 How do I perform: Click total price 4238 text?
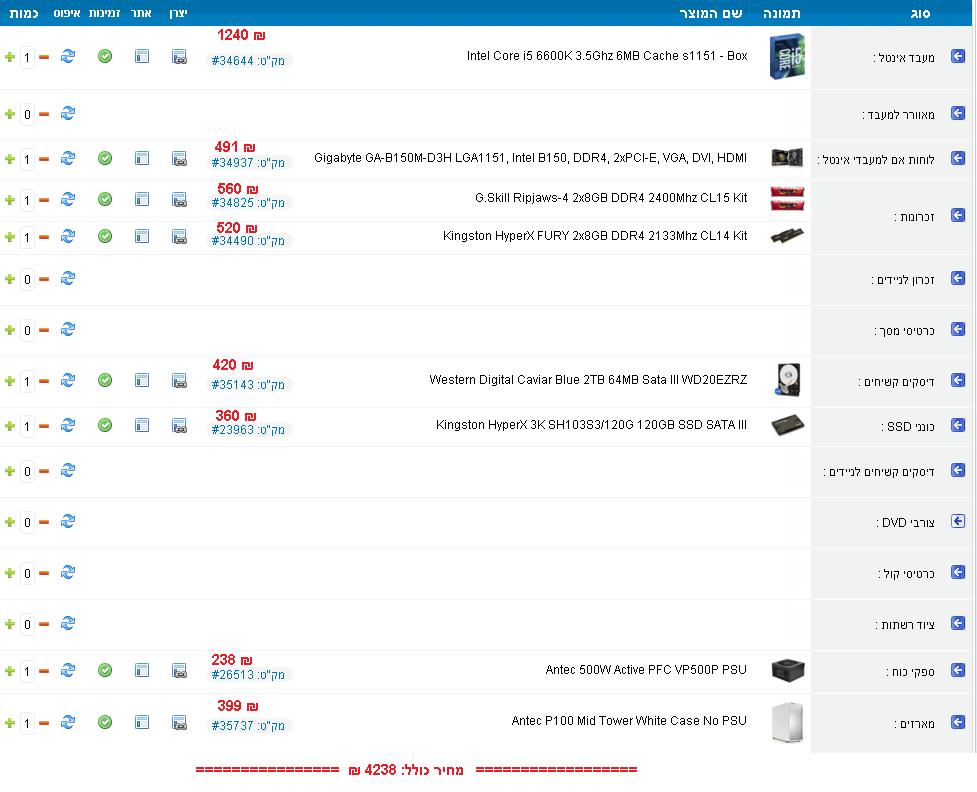tap(406, 770)
